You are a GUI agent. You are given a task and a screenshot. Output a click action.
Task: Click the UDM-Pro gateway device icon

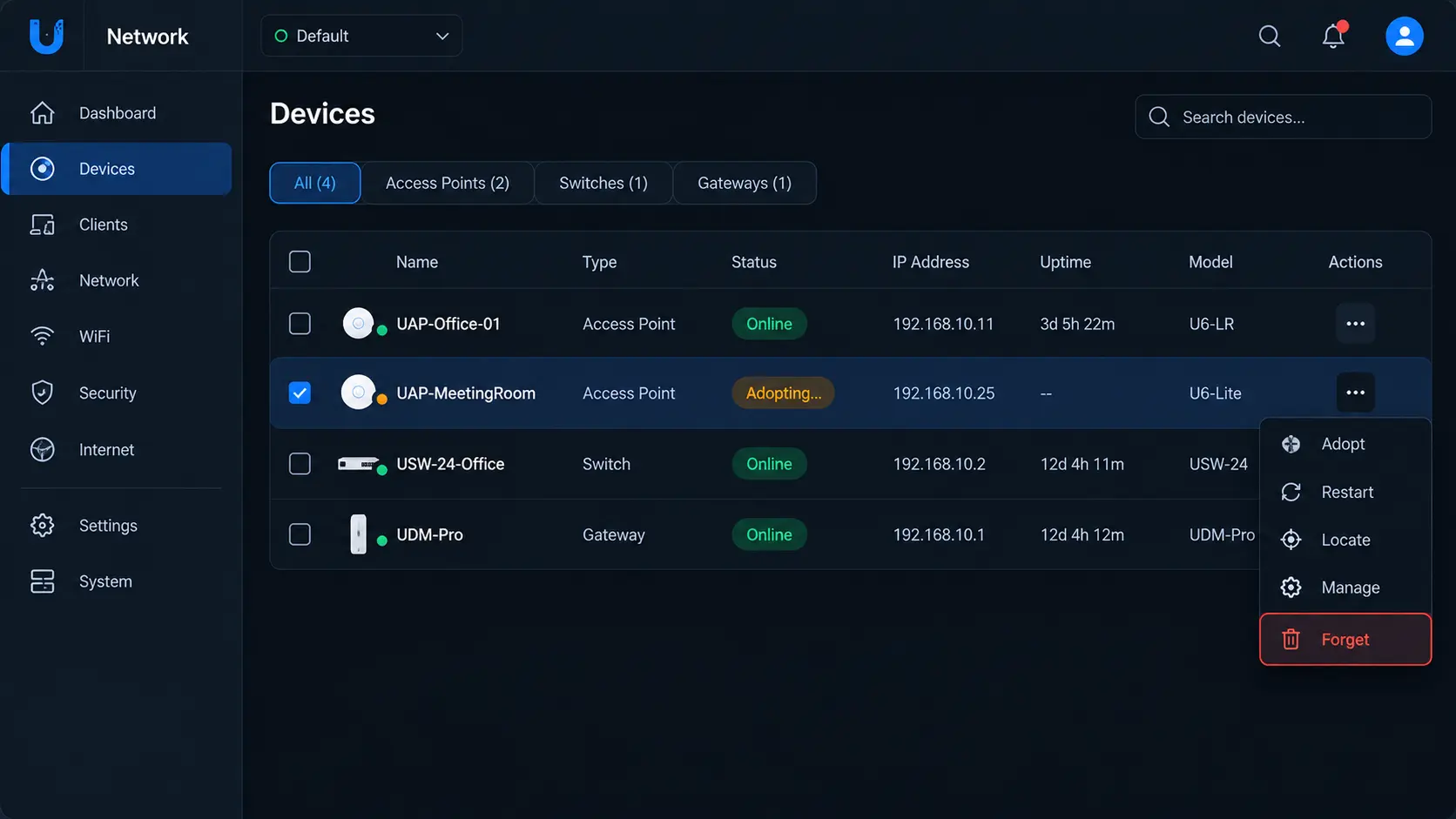click(358, 534)
